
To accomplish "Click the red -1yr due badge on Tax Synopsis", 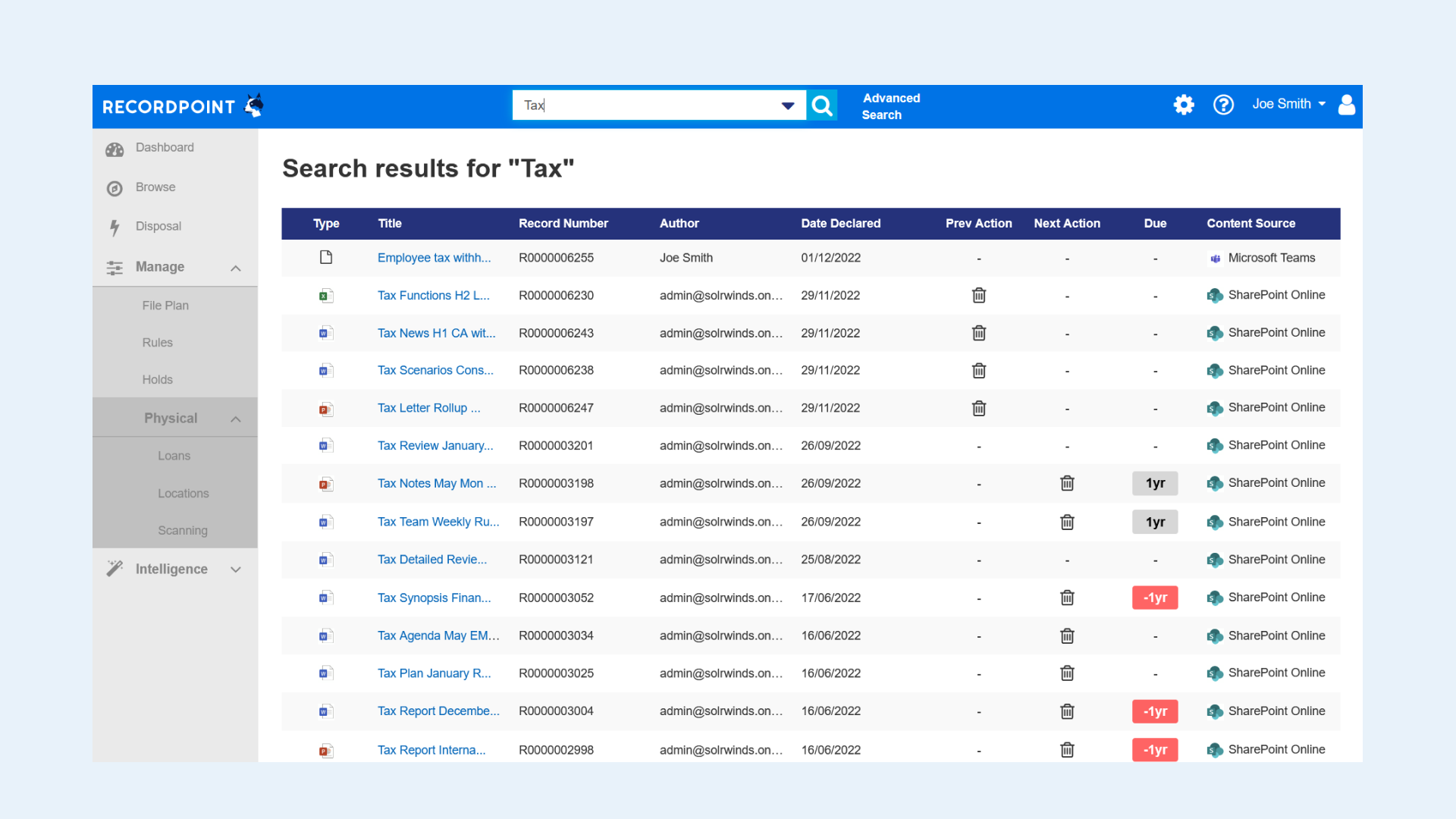I will pyautogui.click(x=1155, y=598).
